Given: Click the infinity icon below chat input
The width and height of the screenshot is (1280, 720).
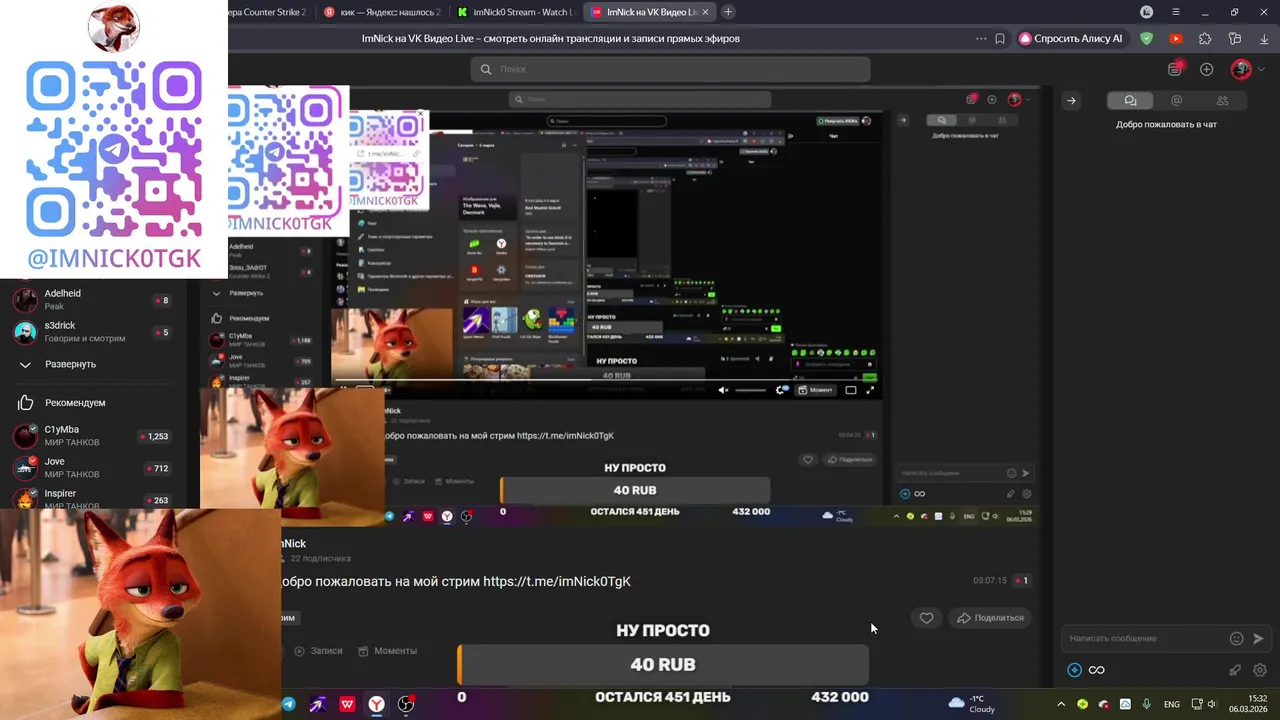Looking at the screenshot, I should click(x=1097, y=670).
